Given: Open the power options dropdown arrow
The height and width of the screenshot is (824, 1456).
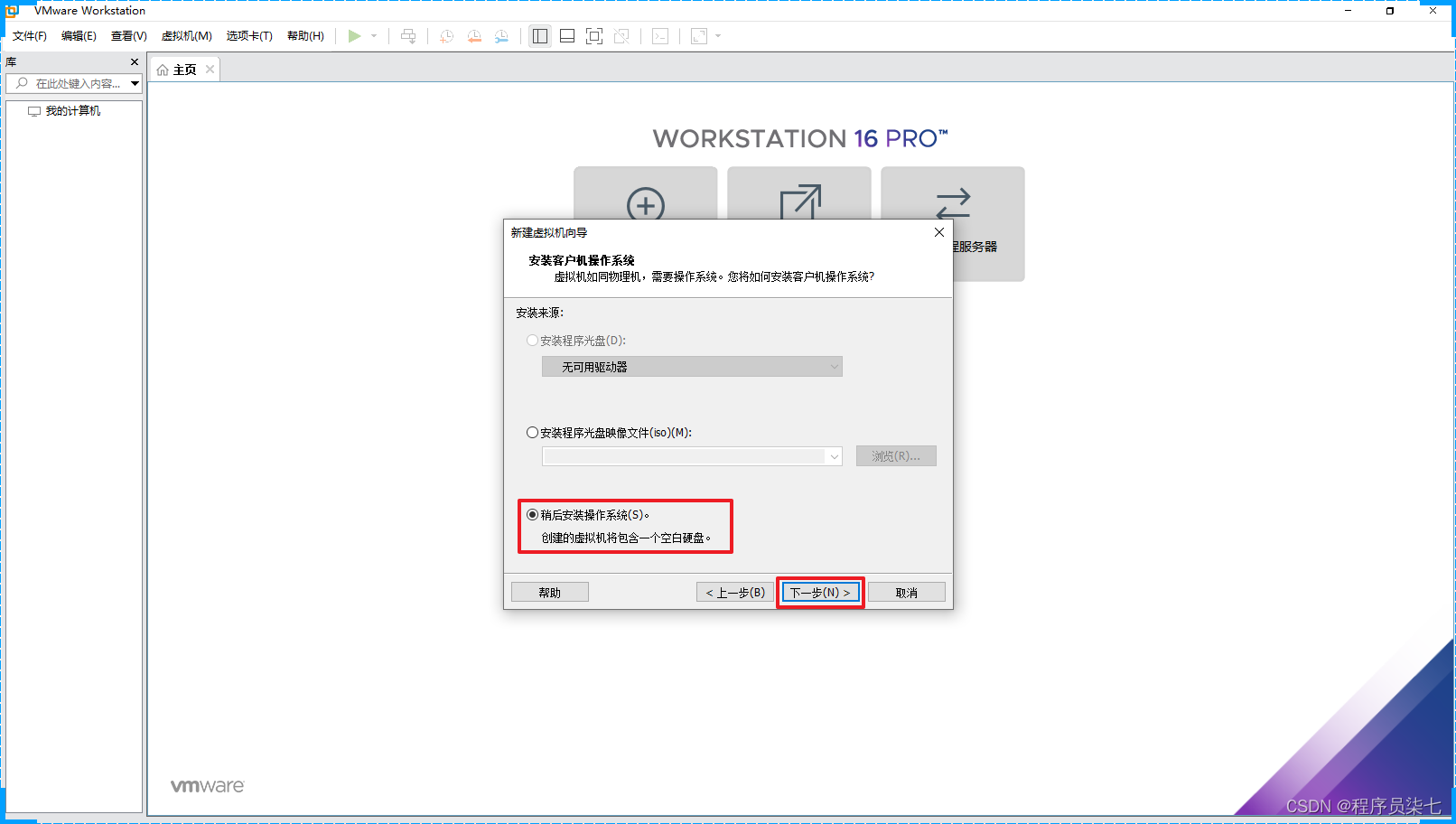Looking at the screenshot, I should tap(374, 36).
